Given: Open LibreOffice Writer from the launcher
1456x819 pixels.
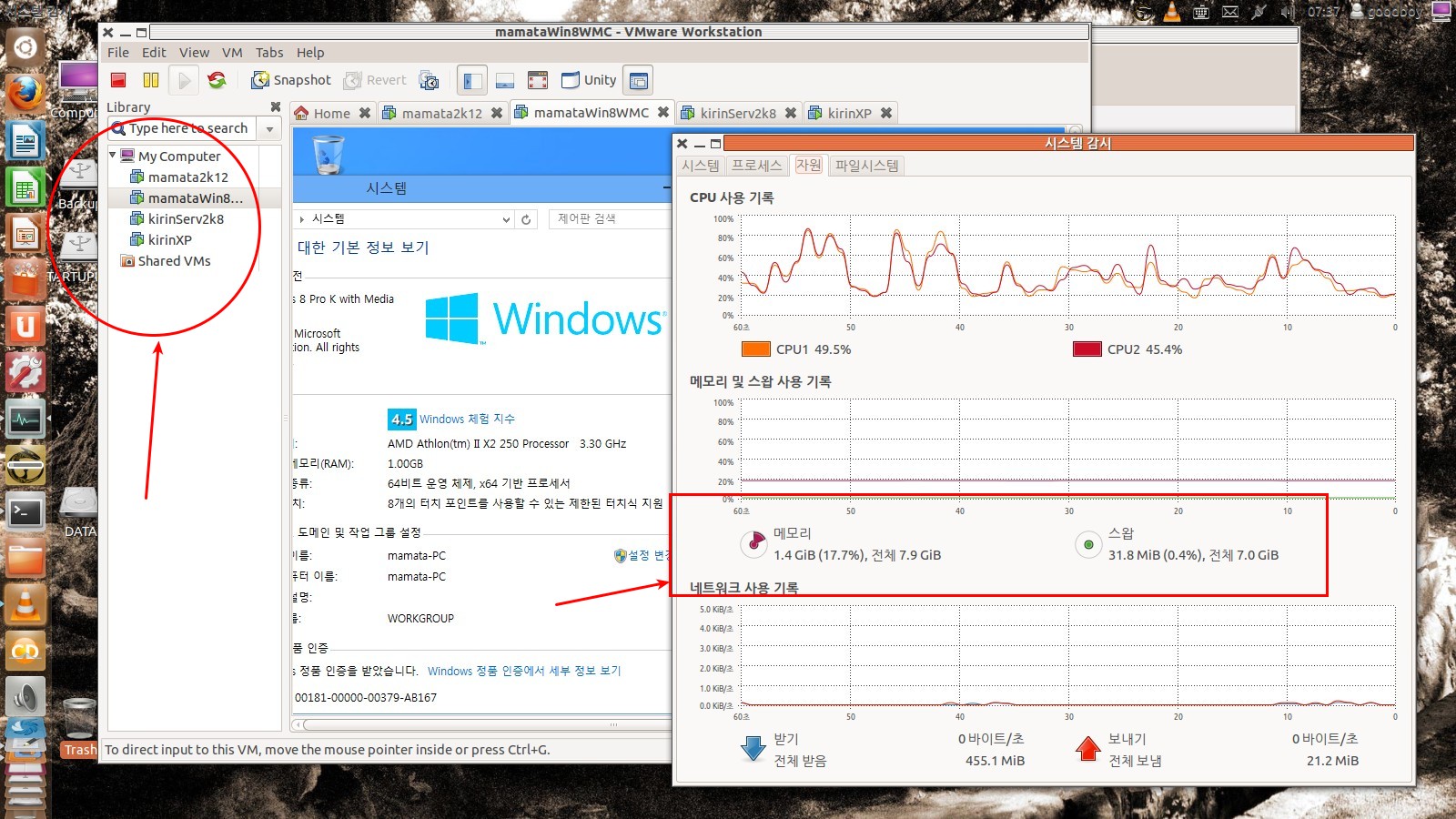Looking at the screenshot, I should [x=25, y=141].
